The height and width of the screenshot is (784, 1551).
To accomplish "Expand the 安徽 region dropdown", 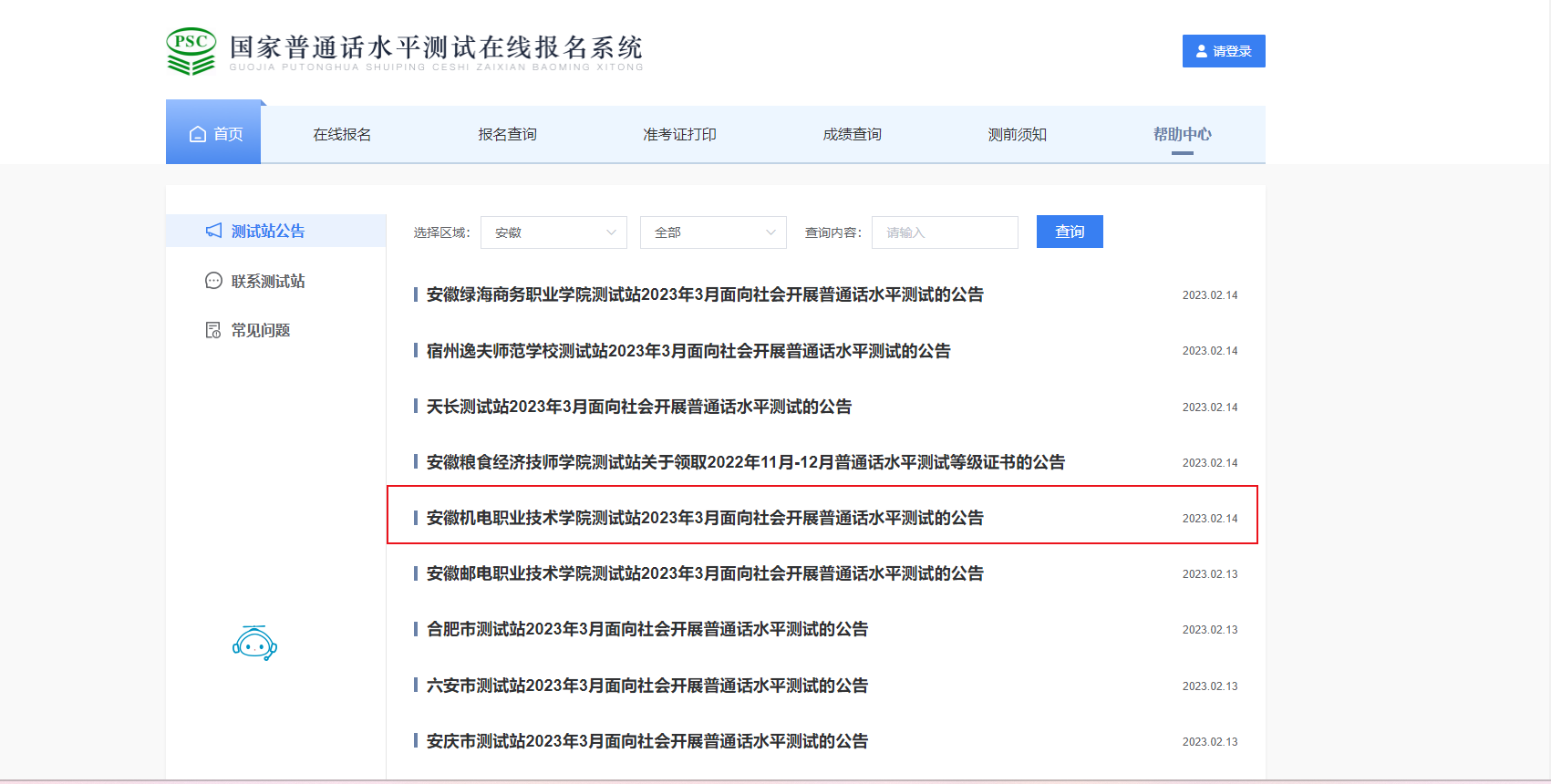I will click(x=553, y=232).
